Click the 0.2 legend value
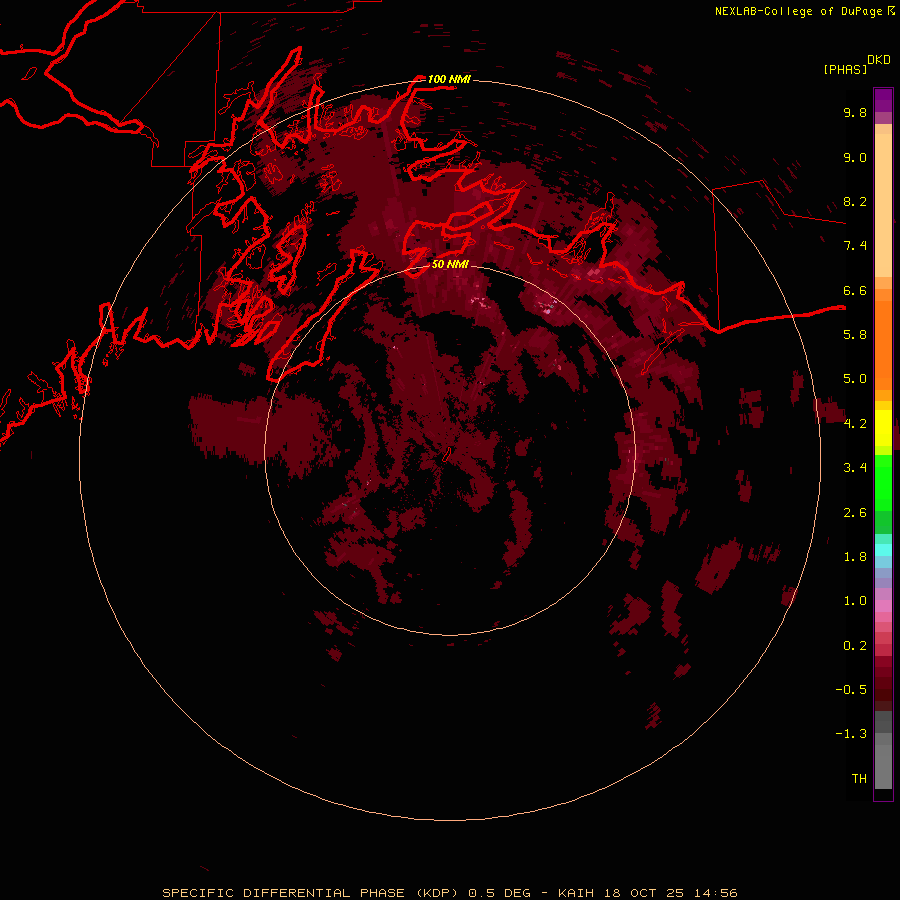 [x=855, y=646]
